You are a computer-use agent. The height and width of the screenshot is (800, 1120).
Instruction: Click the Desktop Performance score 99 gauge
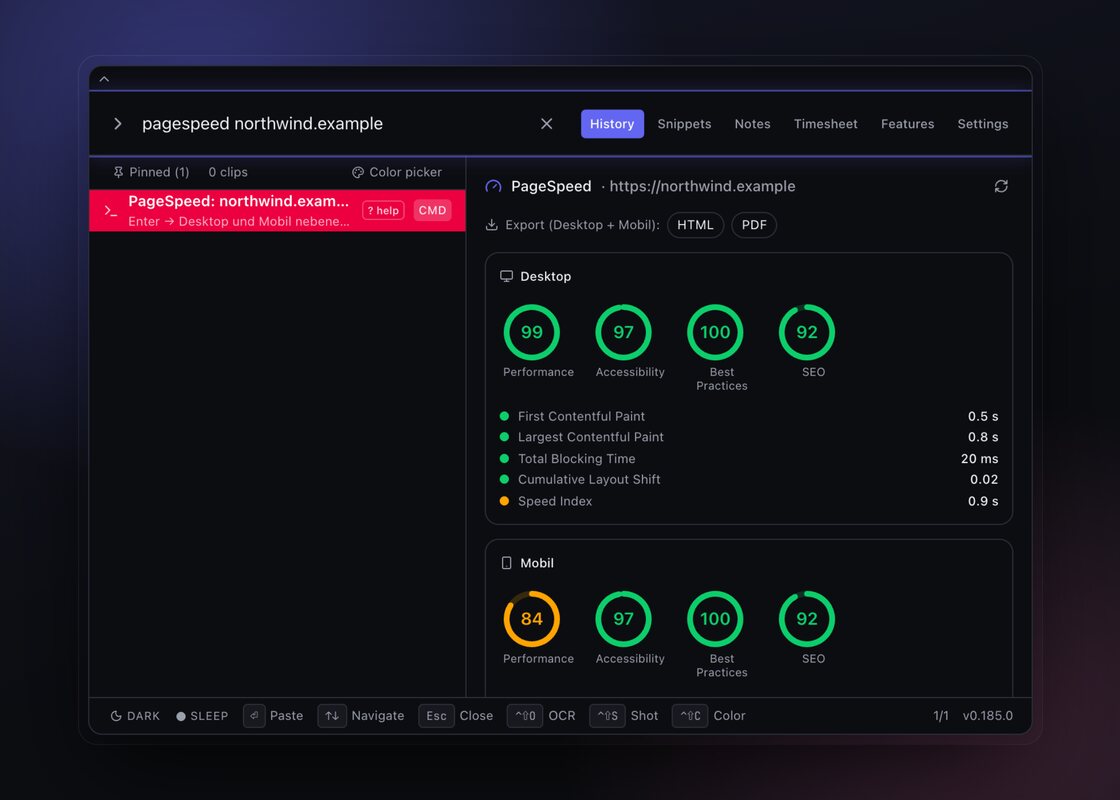[531, 332]
